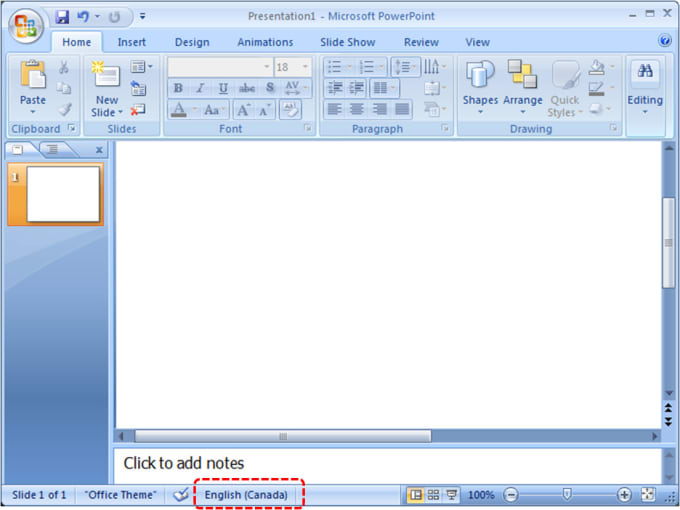680x510 pixels.
Task: Switch to the Outline pane tab
Action: [x=53, y=150]
